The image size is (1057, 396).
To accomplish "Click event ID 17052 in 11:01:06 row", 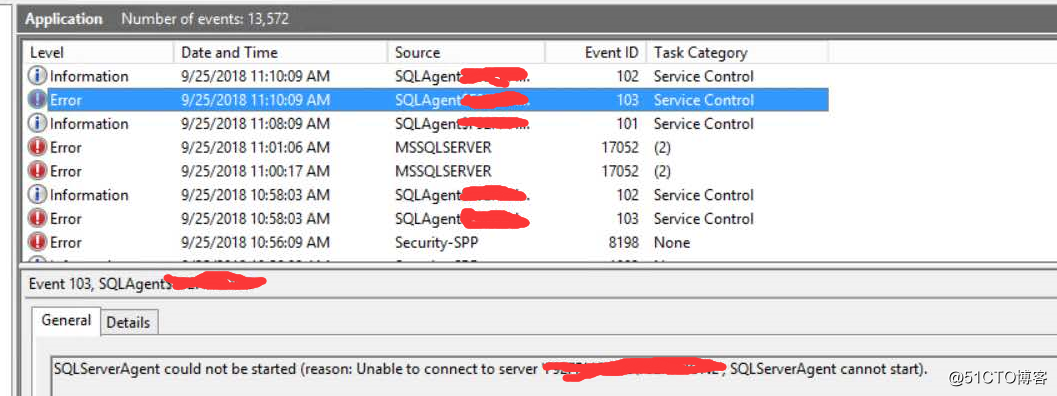I will pos(620,147).
